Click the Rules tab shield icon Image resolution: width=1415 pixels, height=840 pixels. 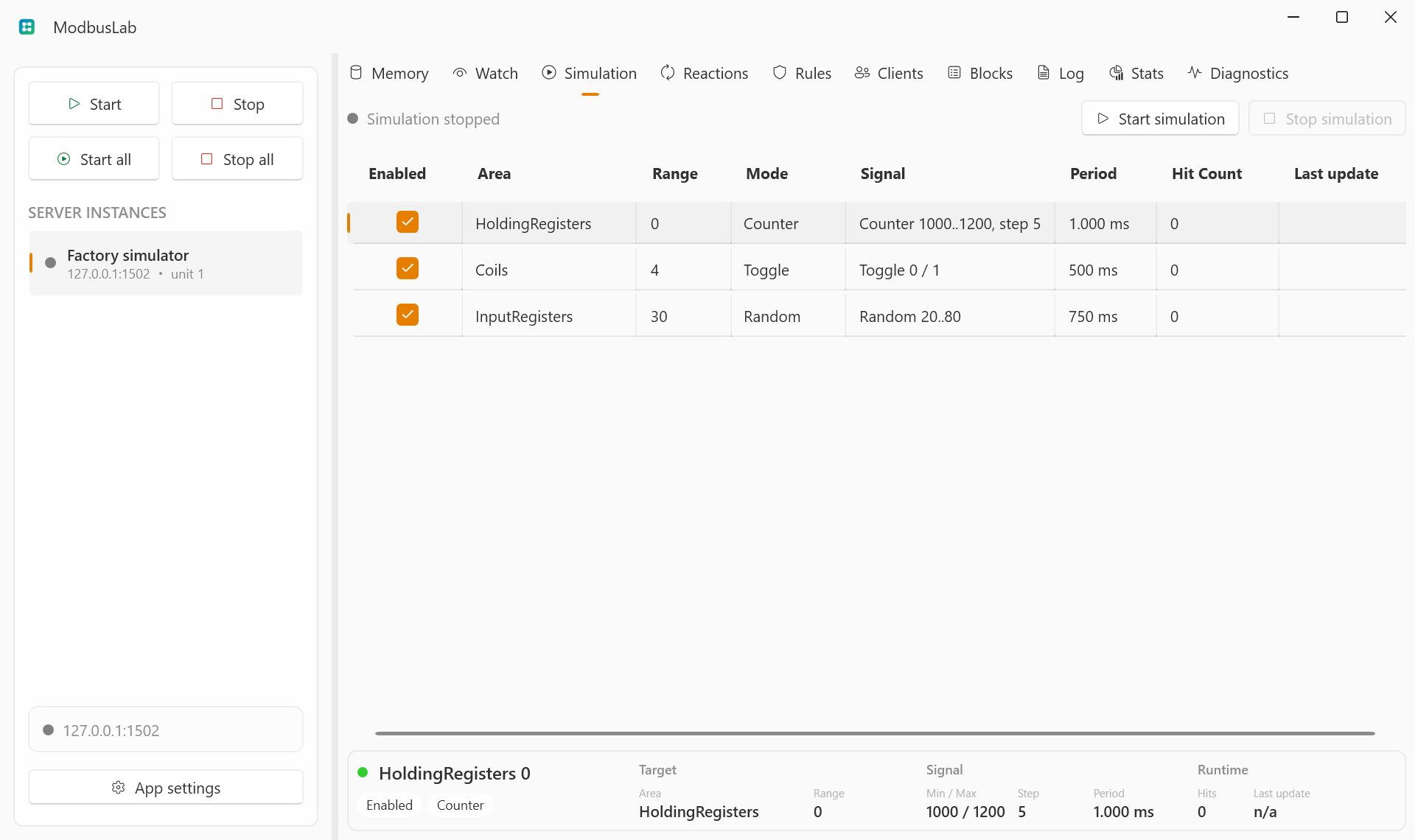[x=780, y=73]
